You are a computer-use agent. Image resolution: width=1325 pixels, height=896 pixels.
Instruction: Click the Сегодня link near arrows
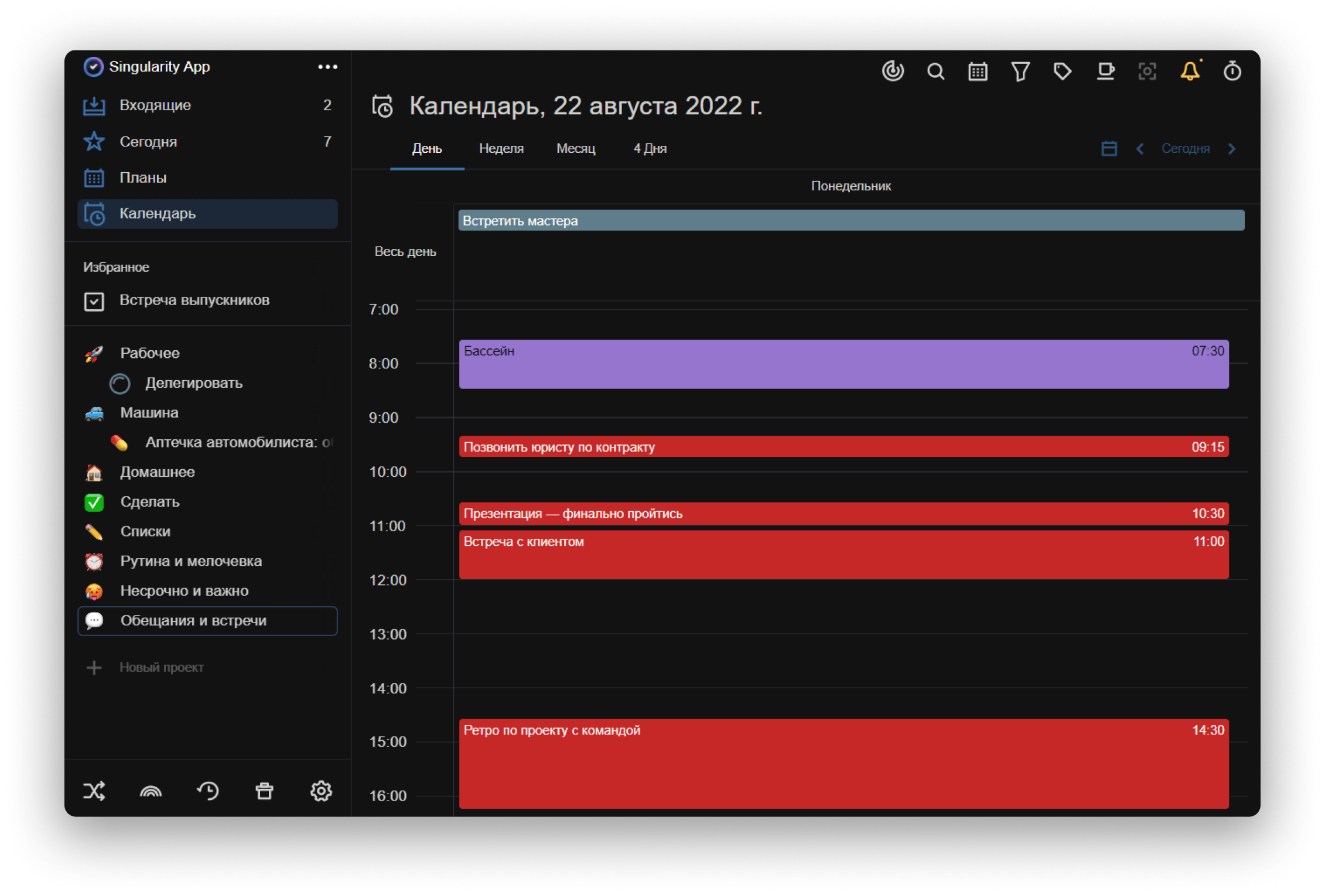click(x=1186, y=149)
